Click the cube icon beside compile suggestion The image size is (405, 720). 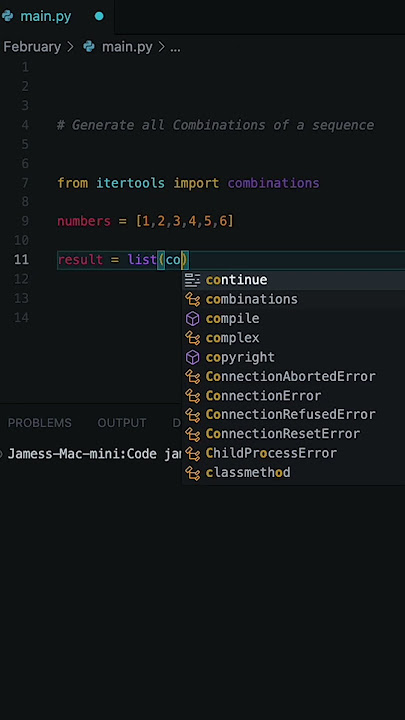(192, 319)
